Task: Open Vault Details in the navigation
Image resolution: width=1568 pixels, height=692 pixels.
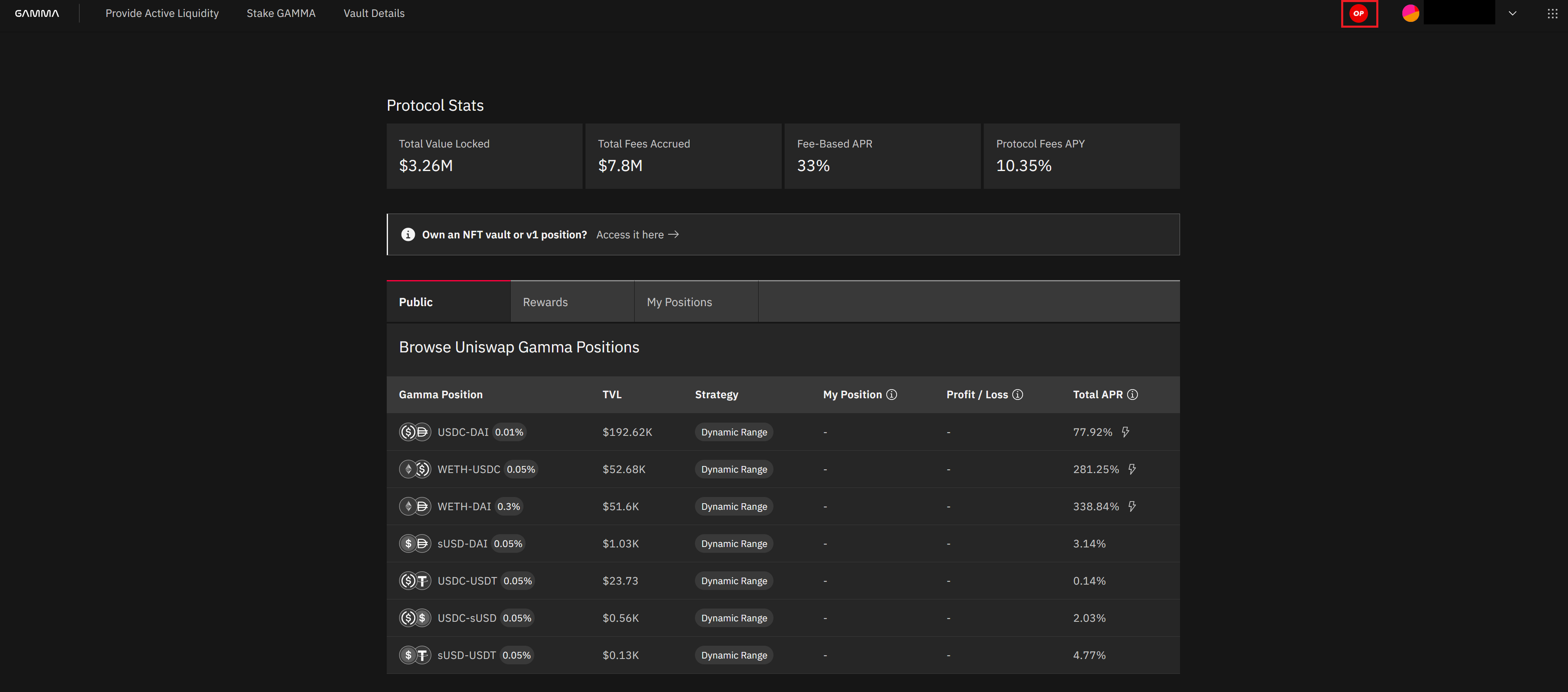Action: pos(374,13)
